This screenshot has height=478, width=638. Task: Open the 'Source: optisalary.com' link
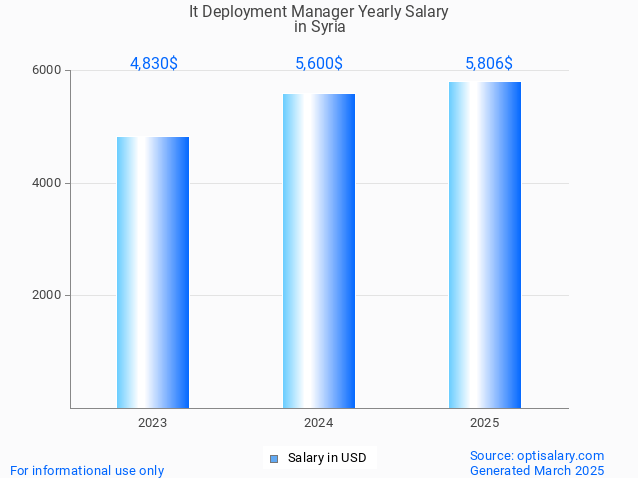click(537, 455)
